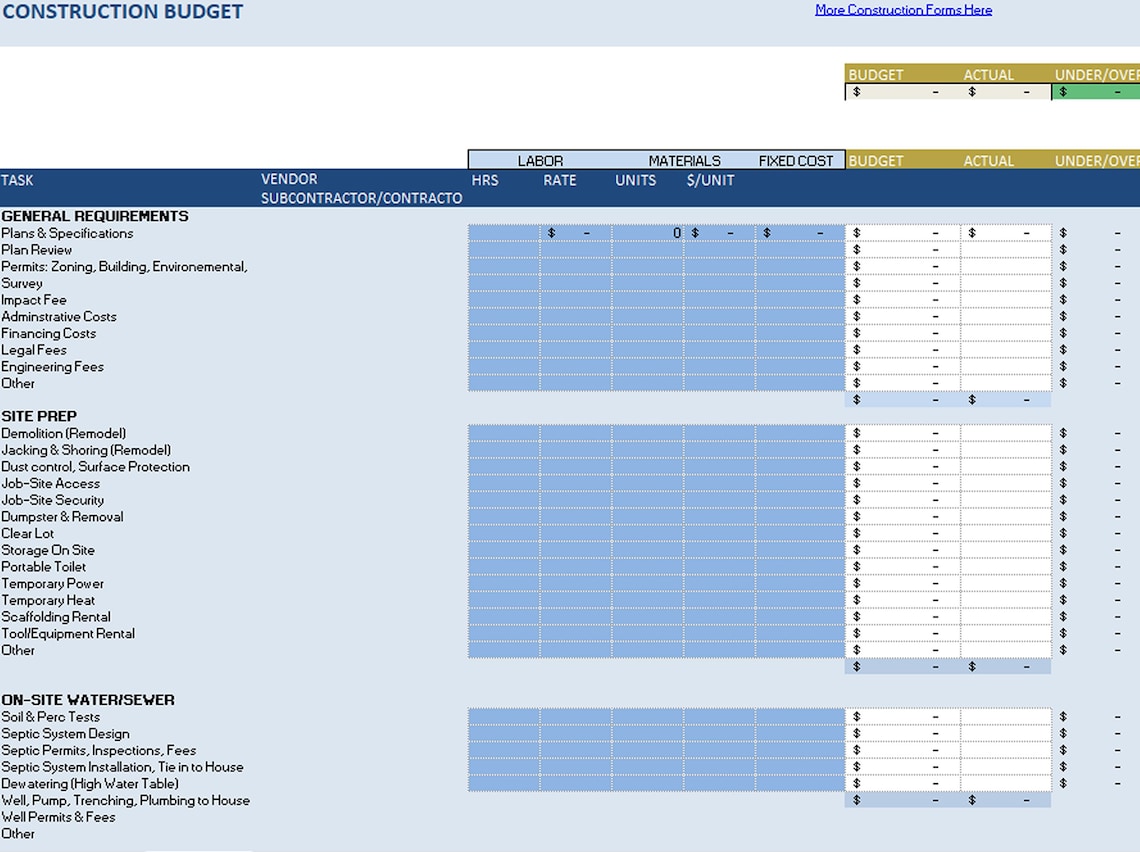Click the ON-SITE WATER/SEWER section heading
The height and width of the screenshot is (852, 1140).
(x=89, y=700)
